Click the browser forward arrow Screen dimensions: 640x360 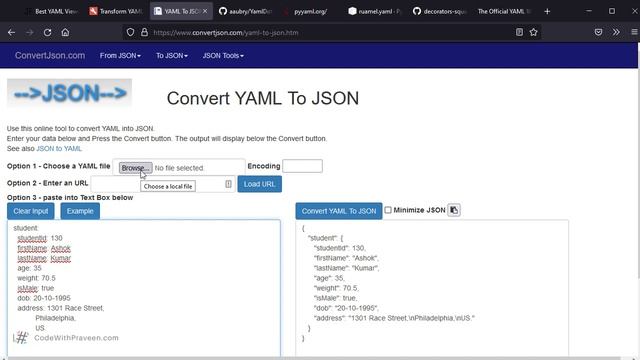click(x=29, y=32)
